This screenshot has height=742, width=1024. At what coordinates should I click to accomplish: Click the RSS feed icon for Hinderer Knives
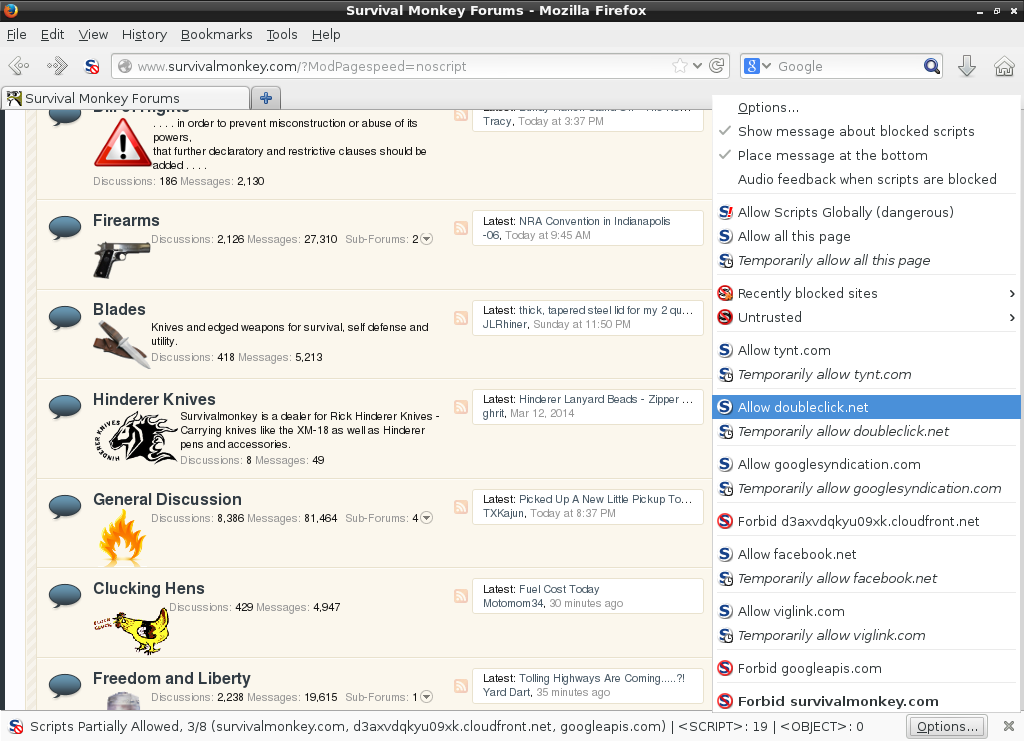tap(461, 406)
